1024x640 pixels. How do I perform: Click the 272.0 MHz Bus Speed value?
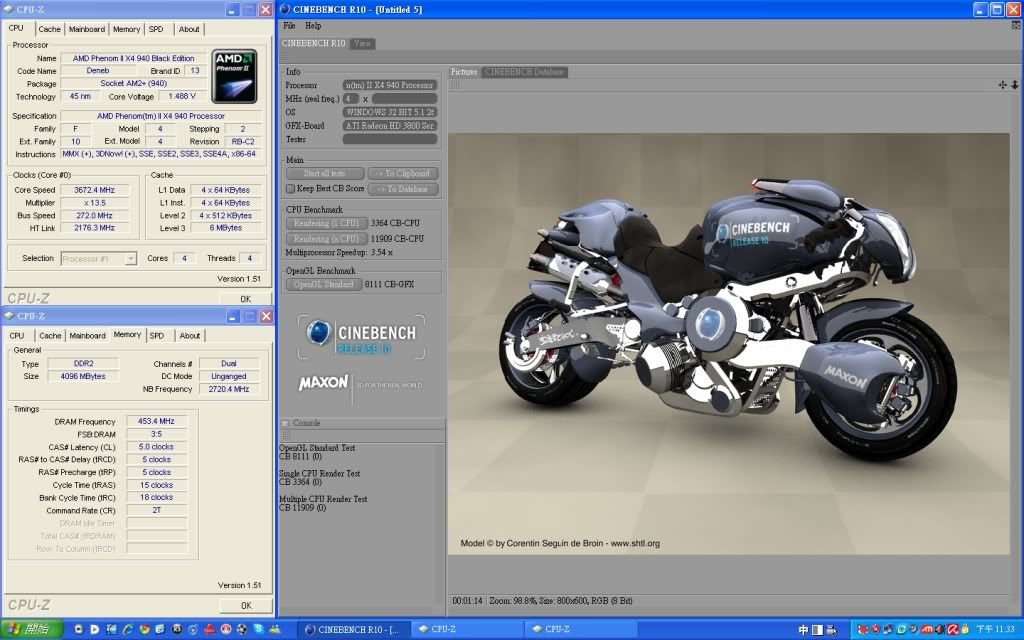94,216
